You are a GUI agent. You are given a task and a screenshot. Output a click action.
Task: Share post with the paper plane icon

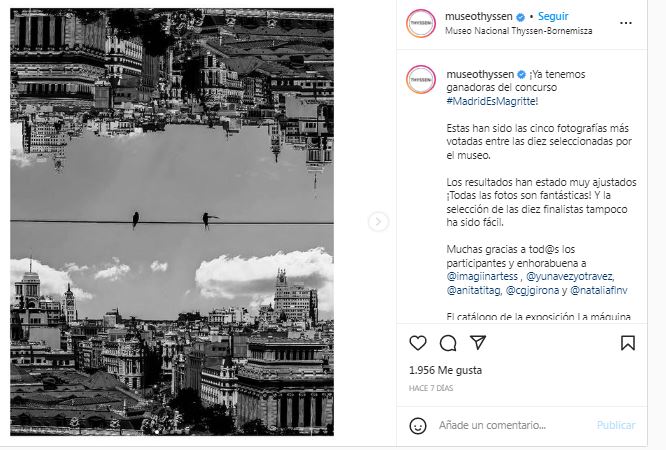[478, 342]
